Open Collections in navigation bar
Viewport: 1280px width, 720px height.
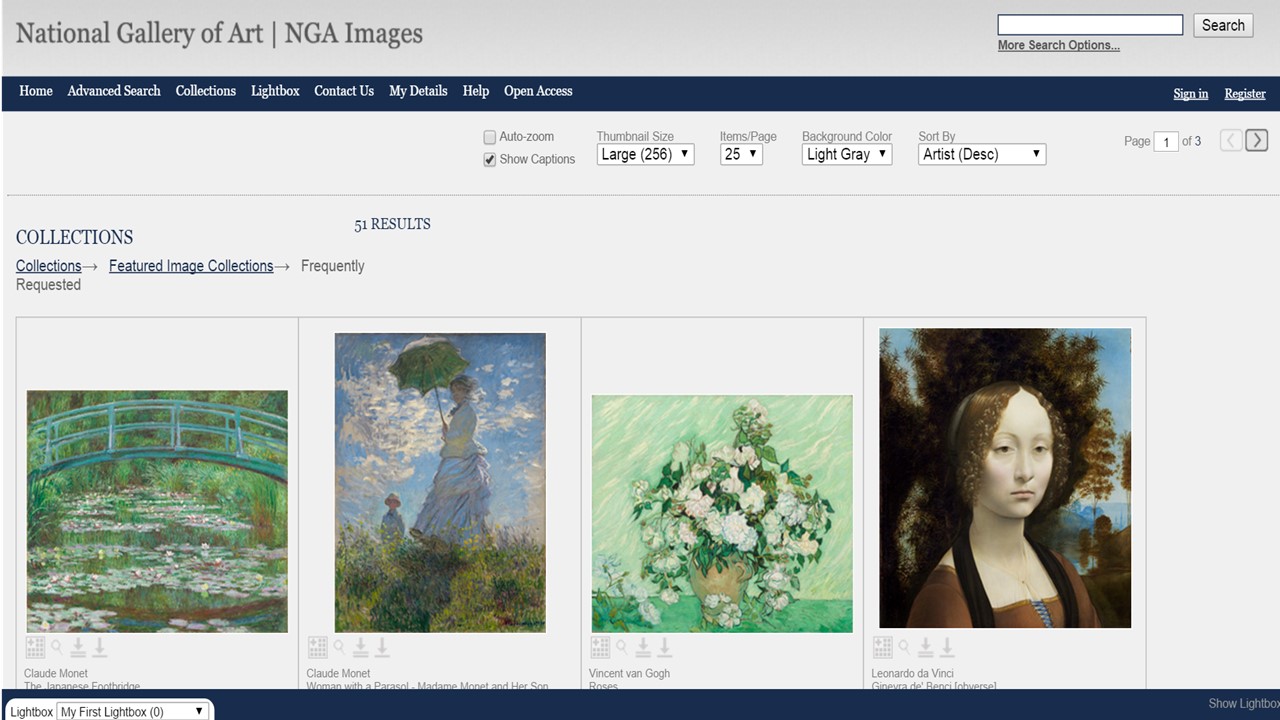pos(206,91)
